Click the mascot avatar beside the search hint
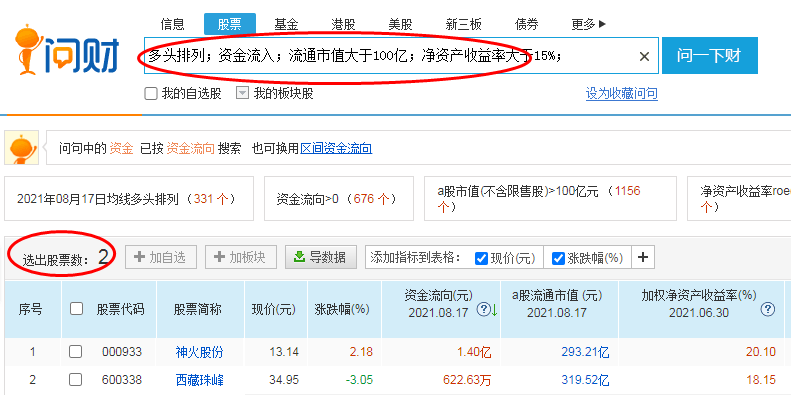This screenshot has height=395, width=791. click(22, 148)
